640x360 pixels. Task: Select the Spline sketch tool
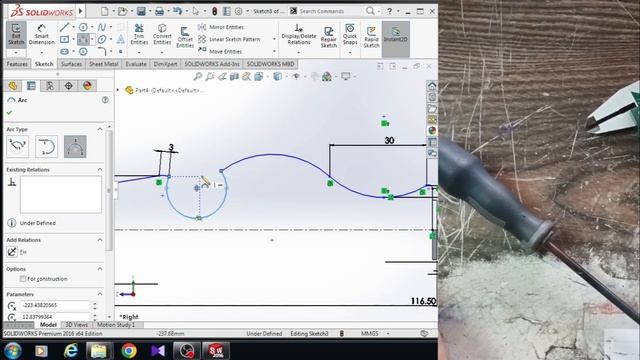coord(102,27)
